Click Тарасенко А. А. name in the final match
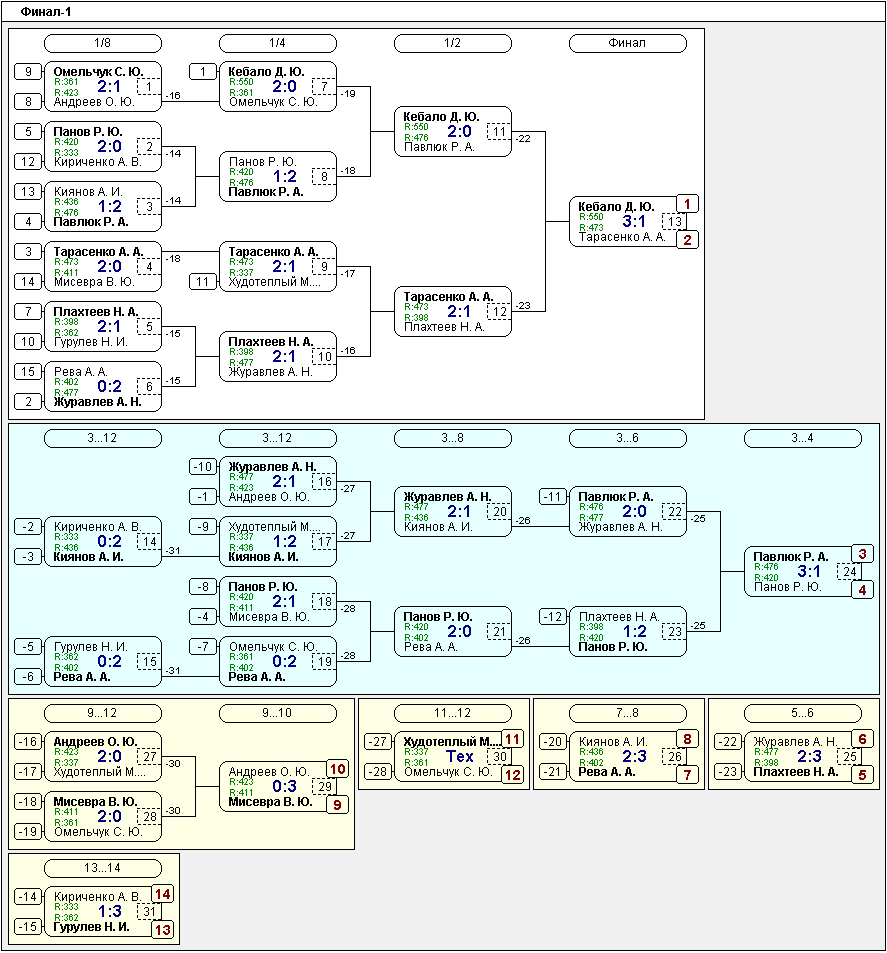The height and width of the screenshot is (953, 887). (622, 237)
